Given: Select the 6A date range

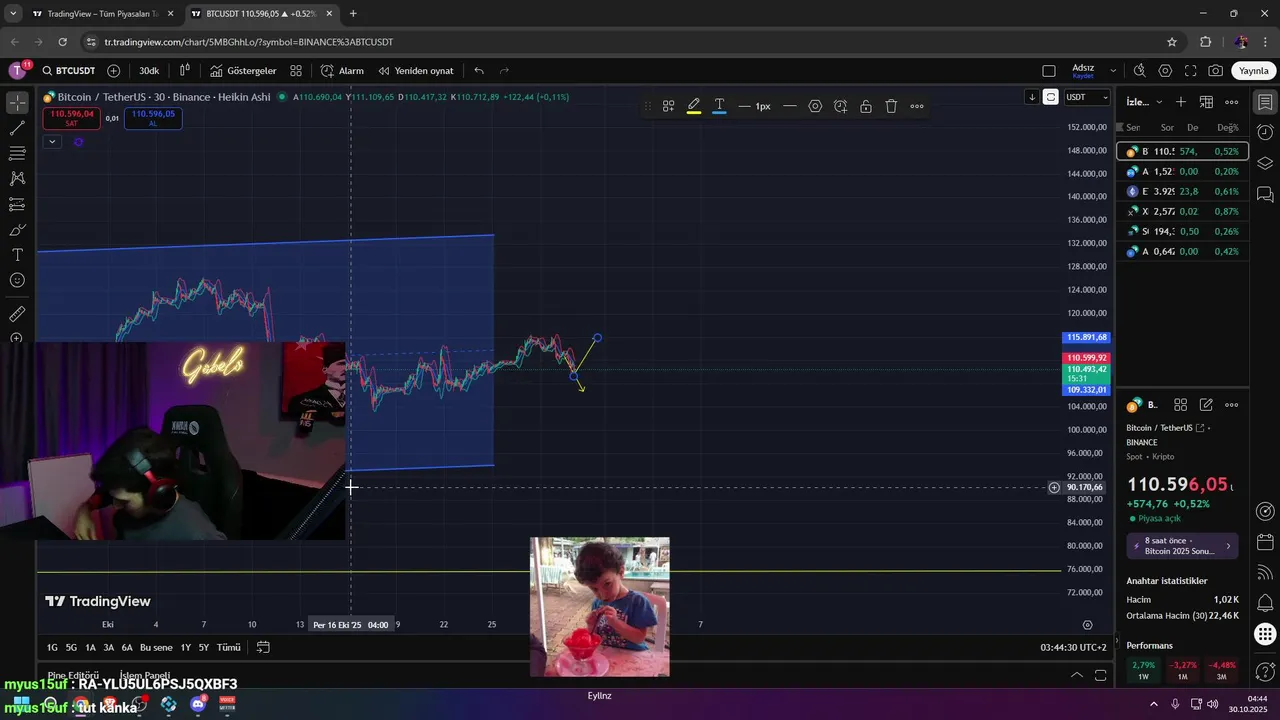Looking at the screenshot, I should 127,648.
